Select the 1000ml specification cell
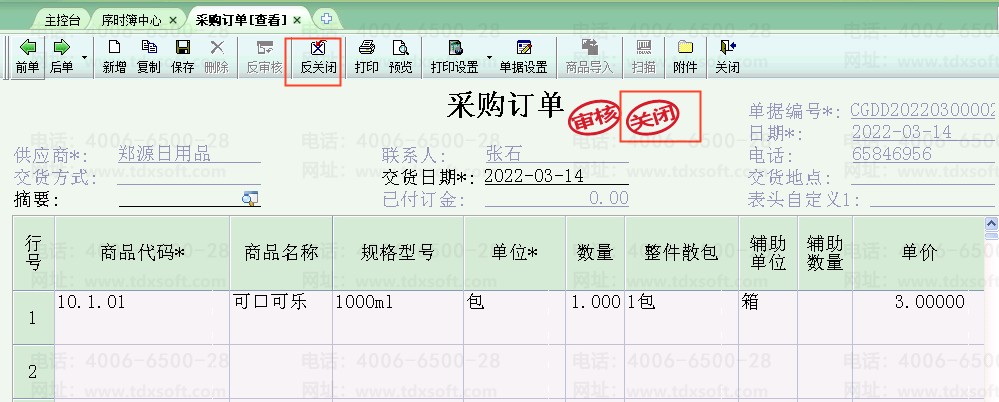This screenshot has width=999, height=402. click(398, 318)
